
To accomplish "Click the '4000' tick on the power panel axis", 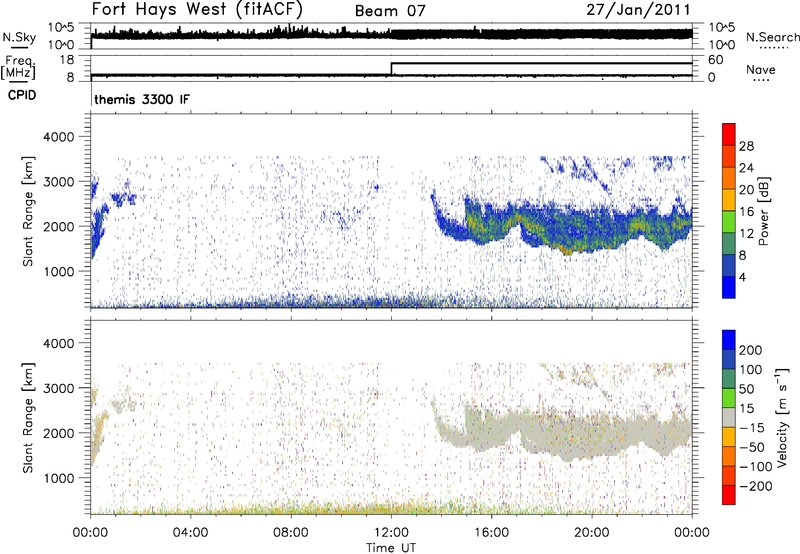I will point(59,137).
